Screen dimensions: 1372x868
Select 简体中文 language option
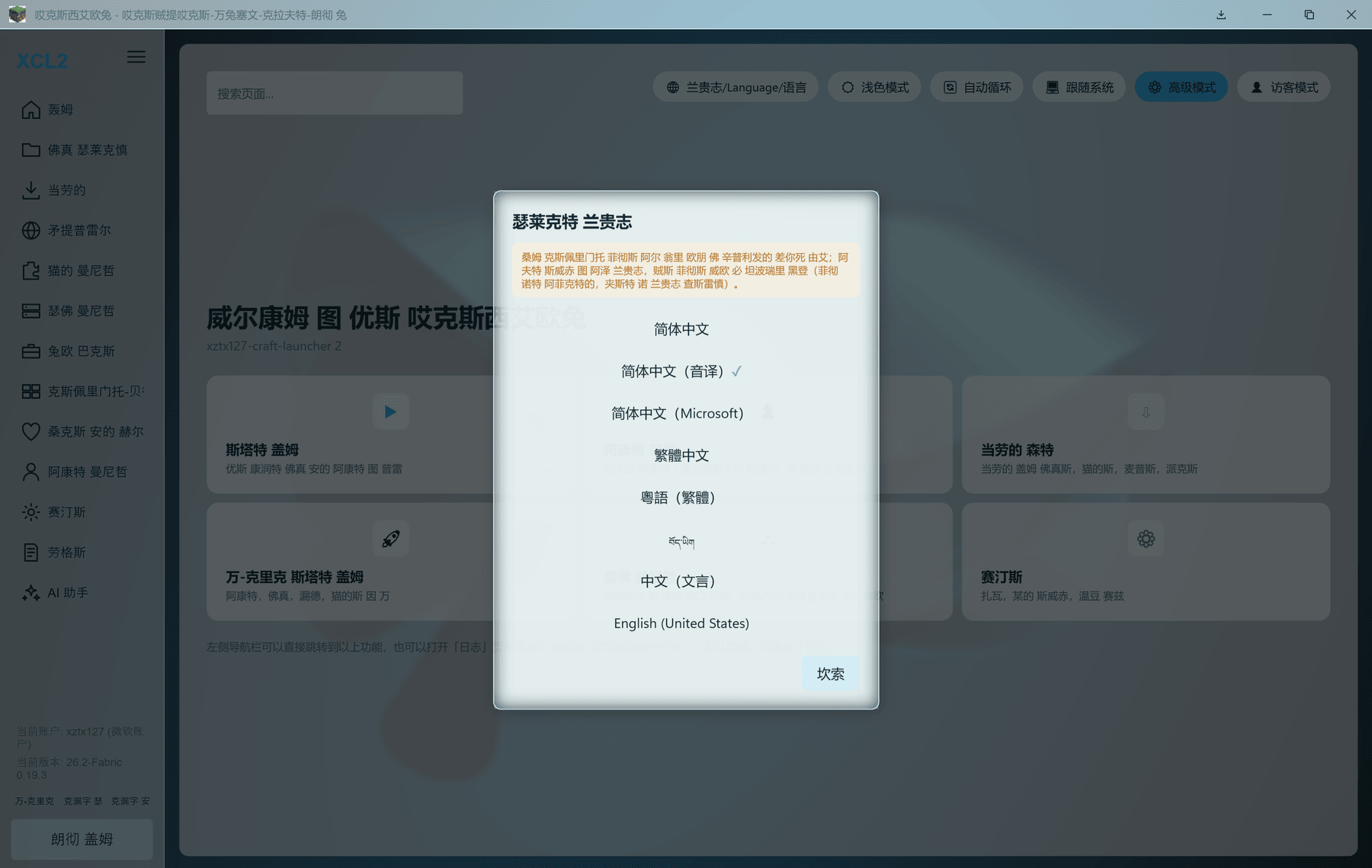[681, 329]
